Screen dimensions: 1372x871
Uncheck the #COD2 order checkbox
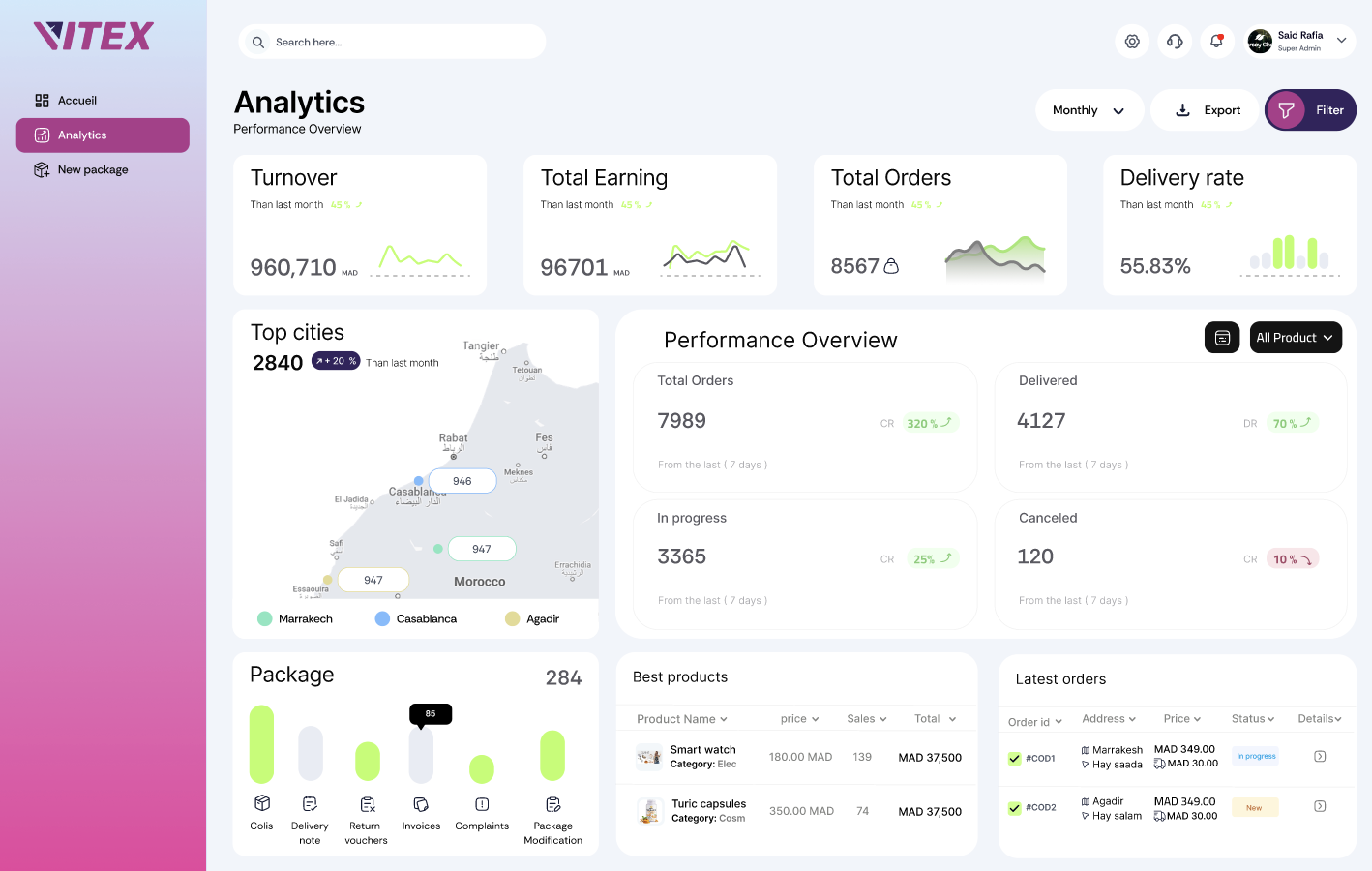click(1012, 808)
